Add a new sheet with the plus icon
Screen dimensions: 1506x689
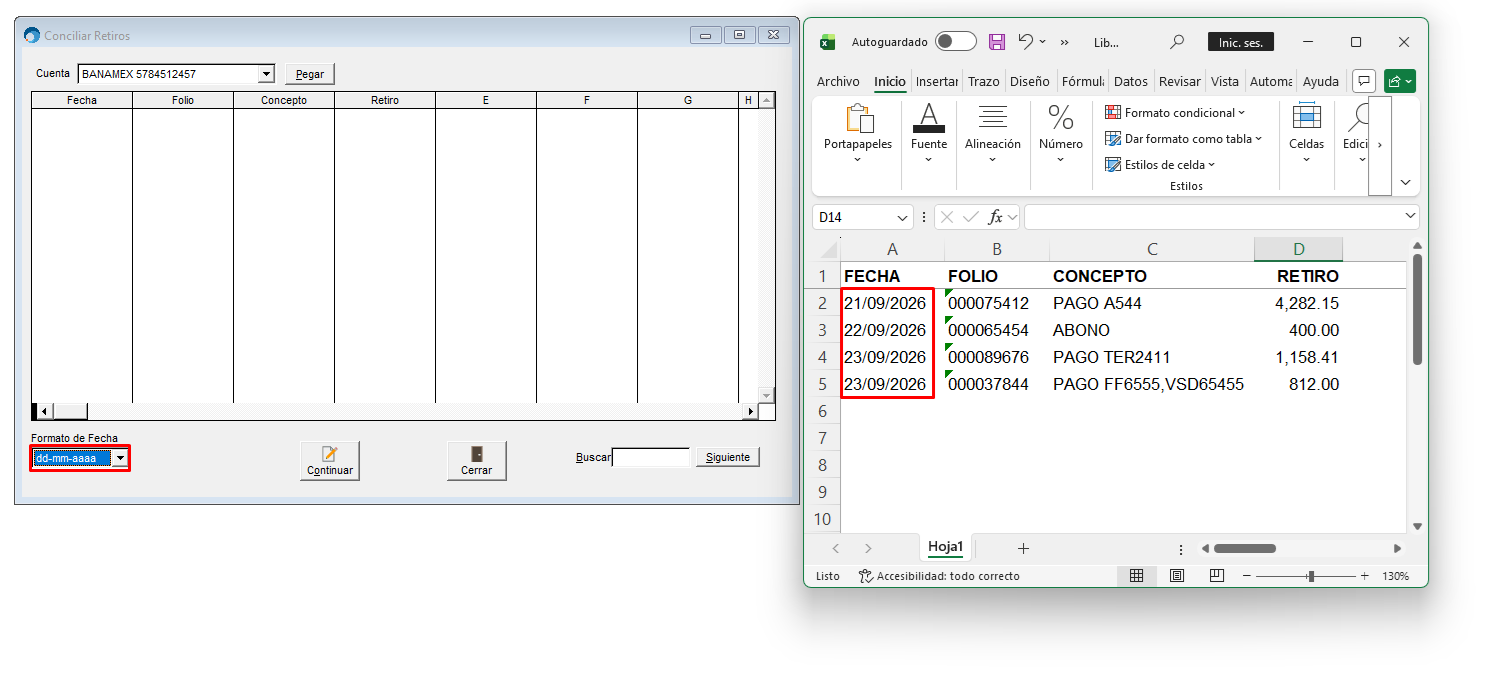tap(1023, 548)
